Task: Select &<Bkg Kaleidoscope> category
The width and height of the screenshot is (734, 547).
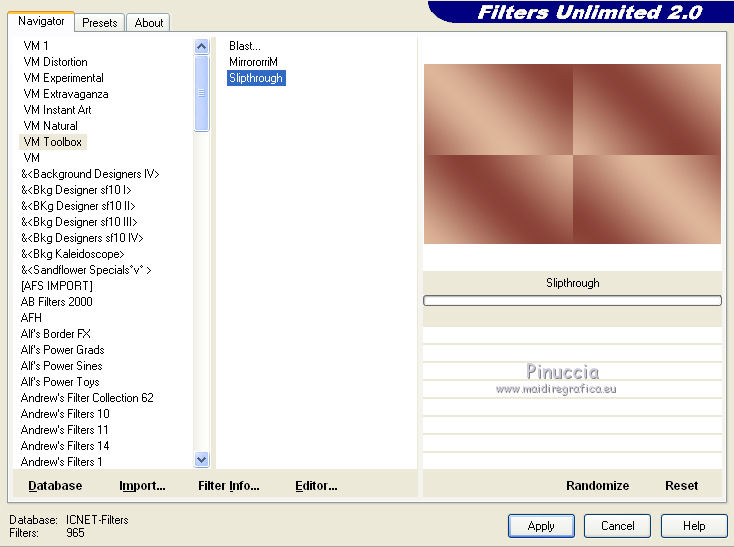Action: 73,254
